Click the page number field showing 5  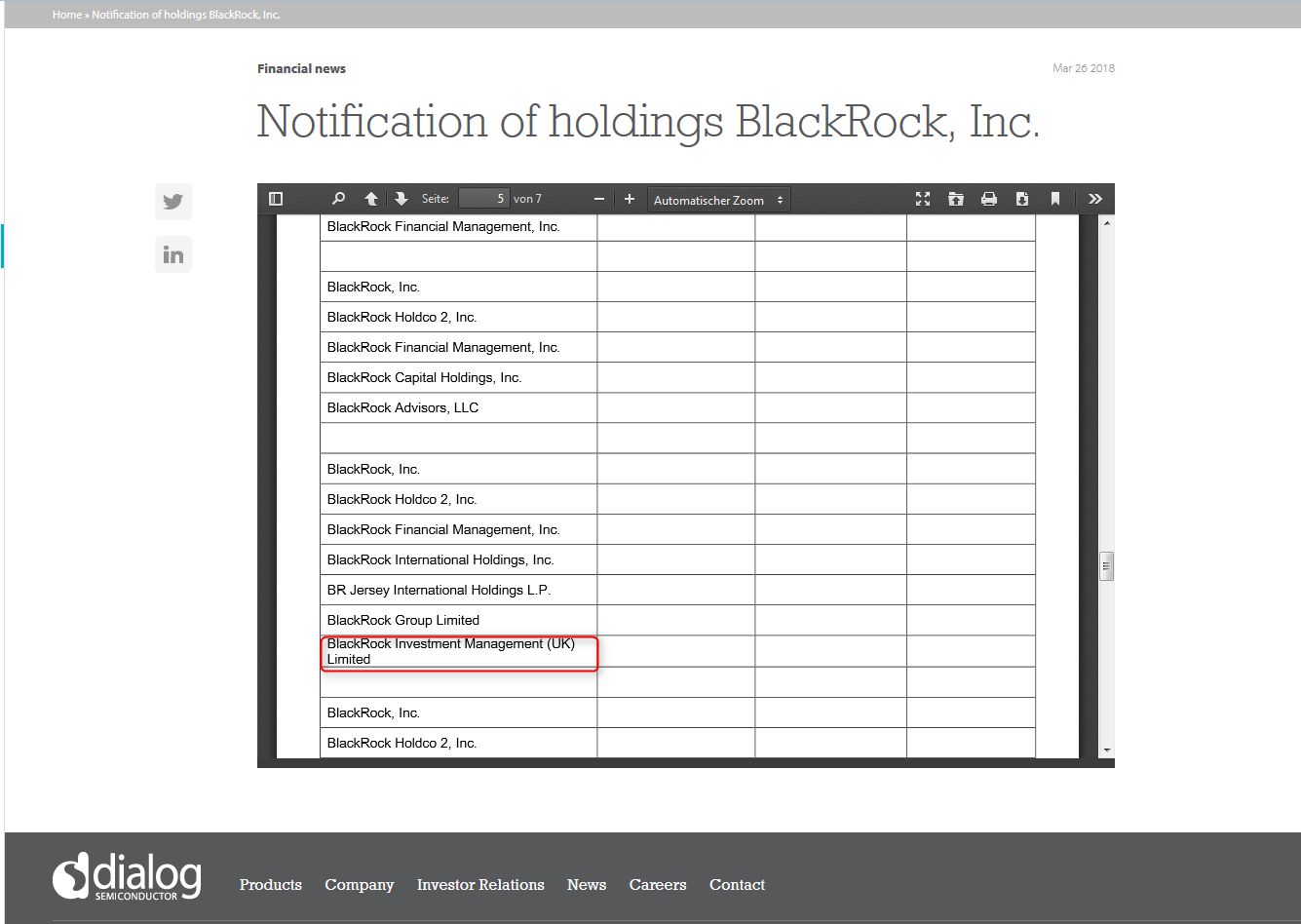483,199
